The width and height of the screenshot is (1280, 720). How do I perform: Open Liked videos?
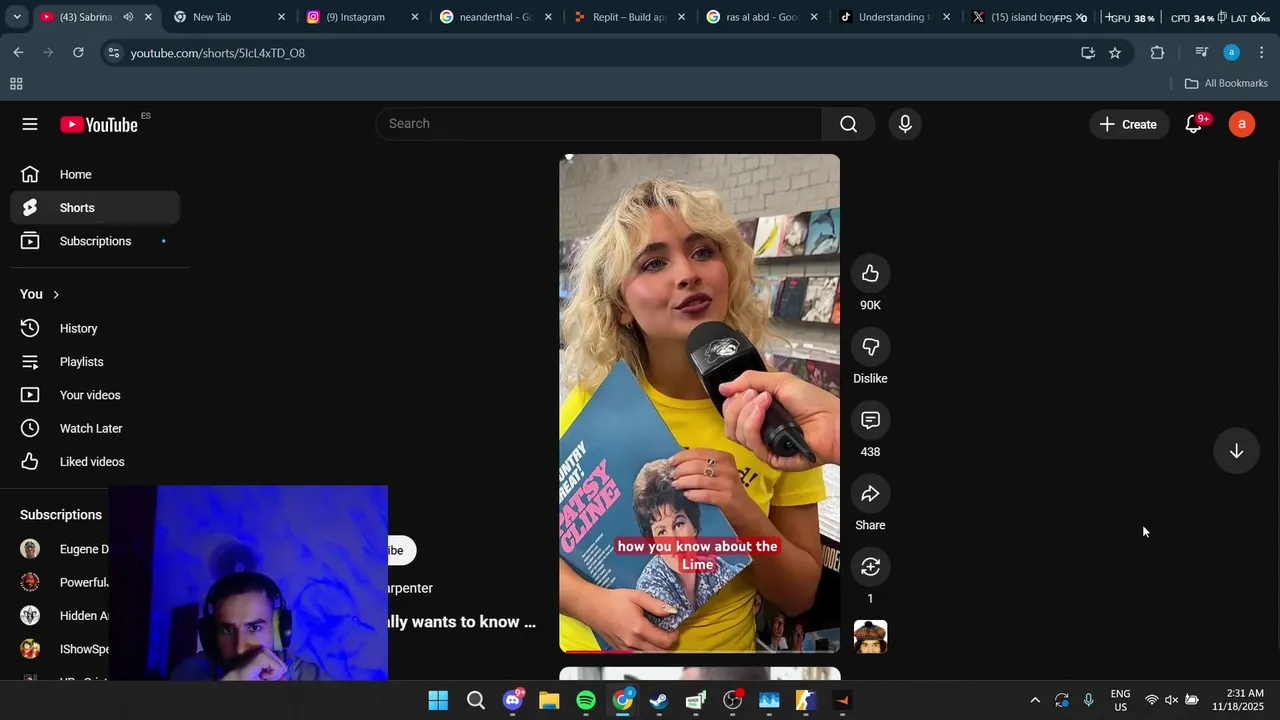pos(95,462)
